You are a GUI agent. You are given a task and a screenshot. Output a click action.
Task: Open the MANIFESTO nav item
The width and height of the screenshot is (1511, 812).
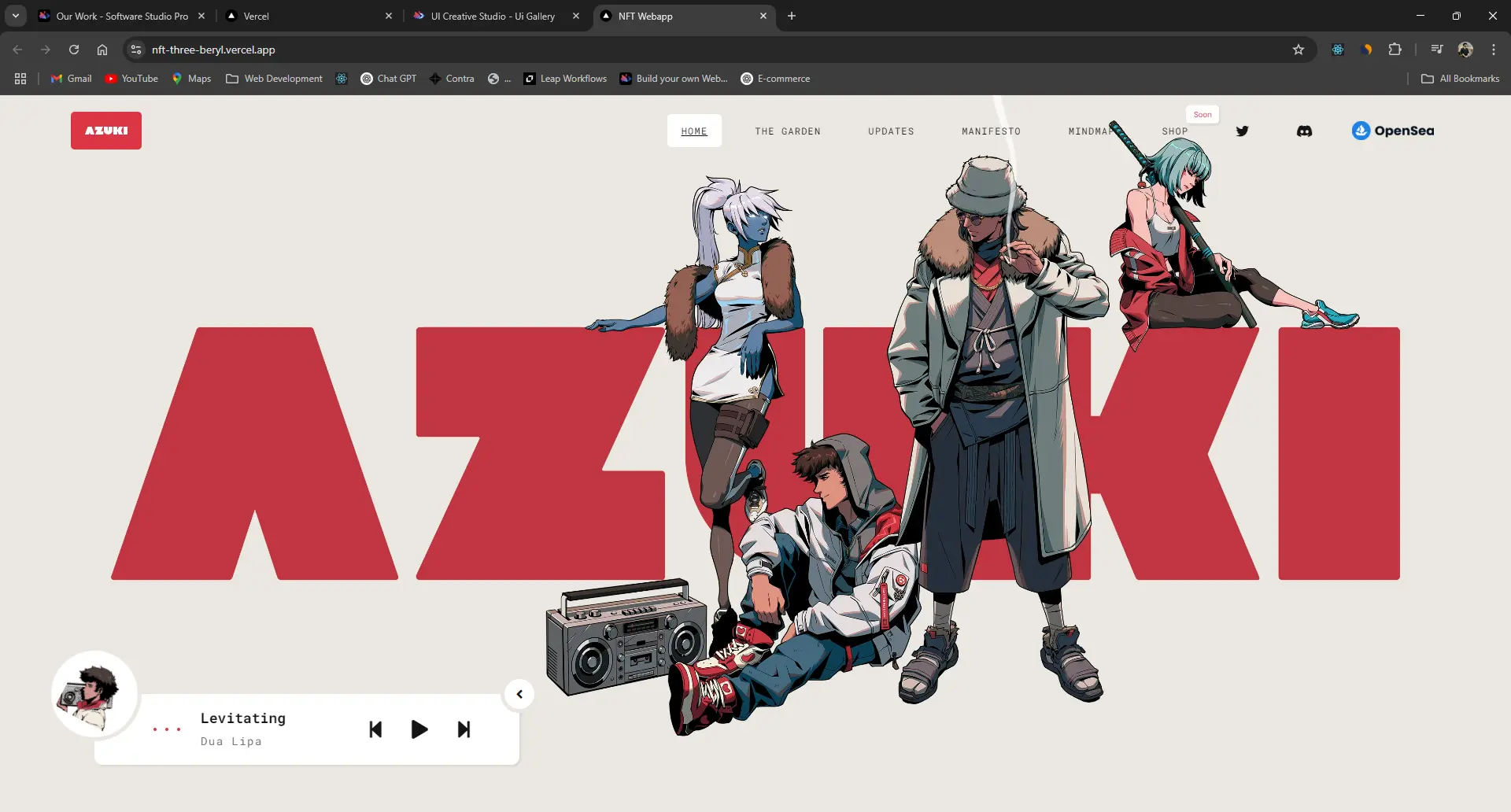[991, 131]
